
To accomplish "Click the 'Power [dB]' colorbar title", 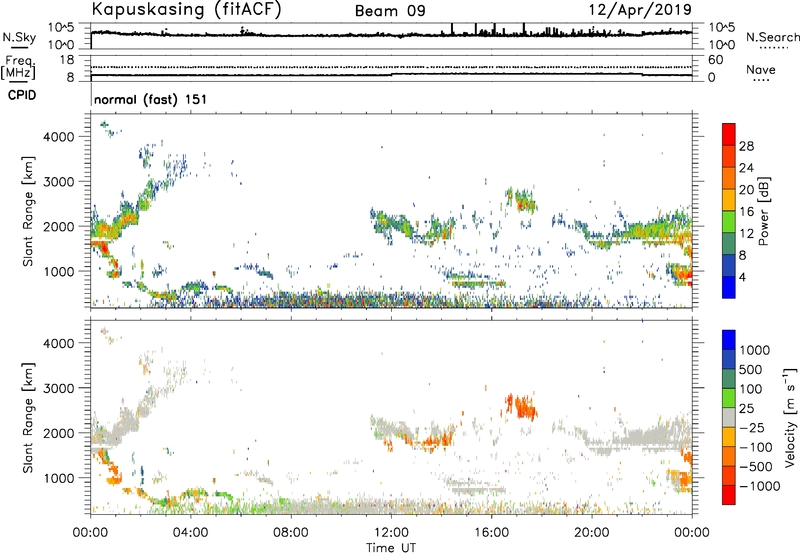I will pos(763,211).
